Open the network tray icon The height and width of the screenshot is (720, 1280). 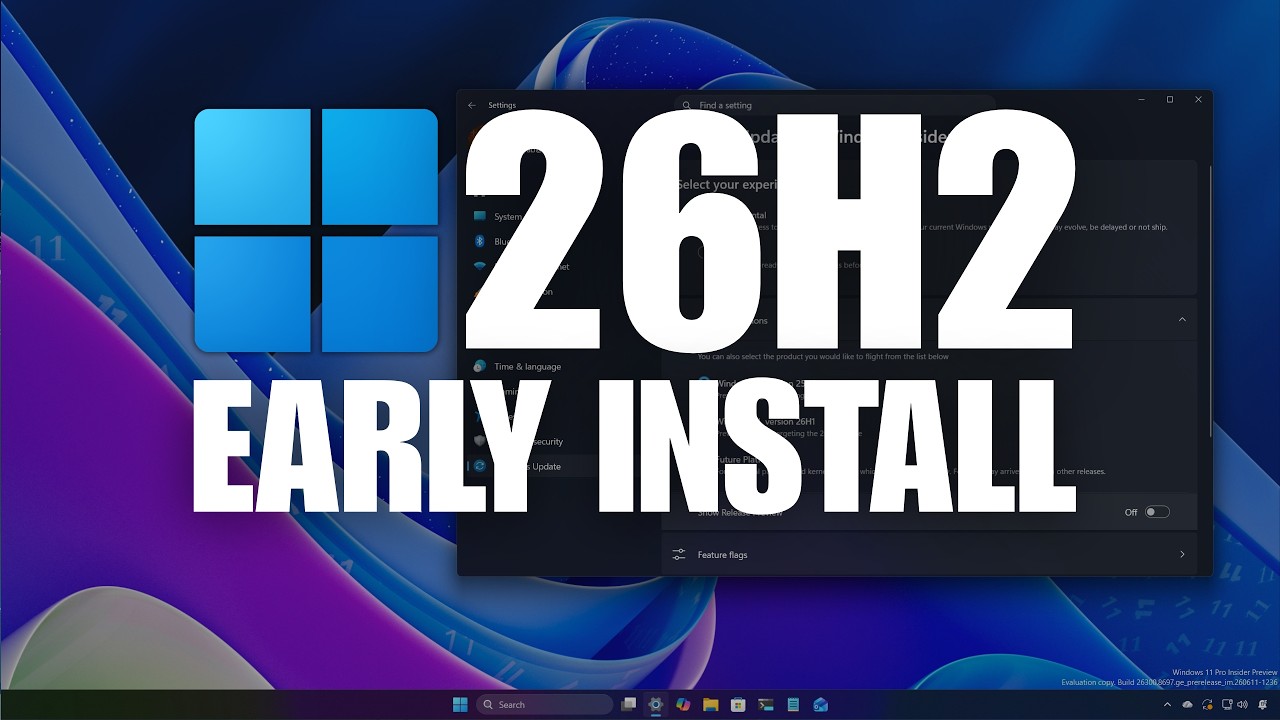tap(1227, 704)
